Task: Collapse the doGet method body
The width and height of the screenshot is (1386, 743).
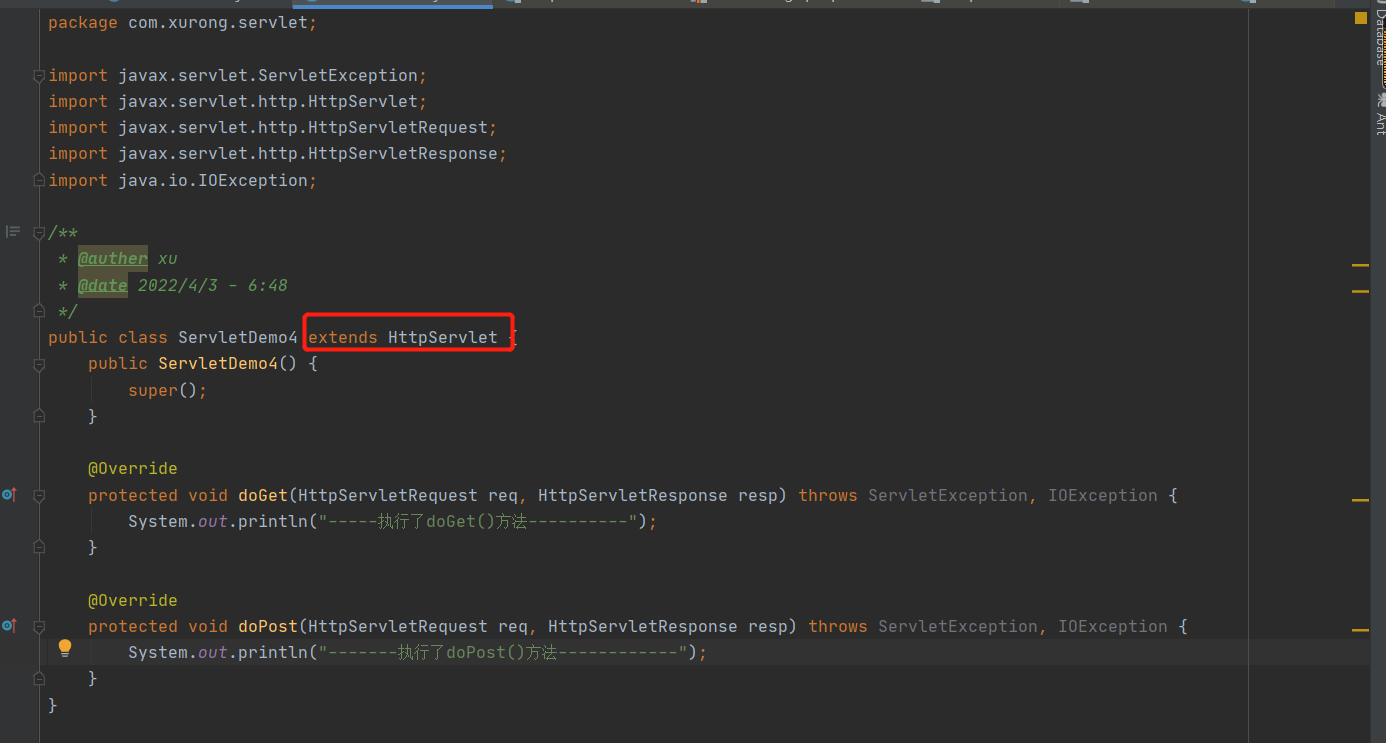Action: (x=39, y=496)
